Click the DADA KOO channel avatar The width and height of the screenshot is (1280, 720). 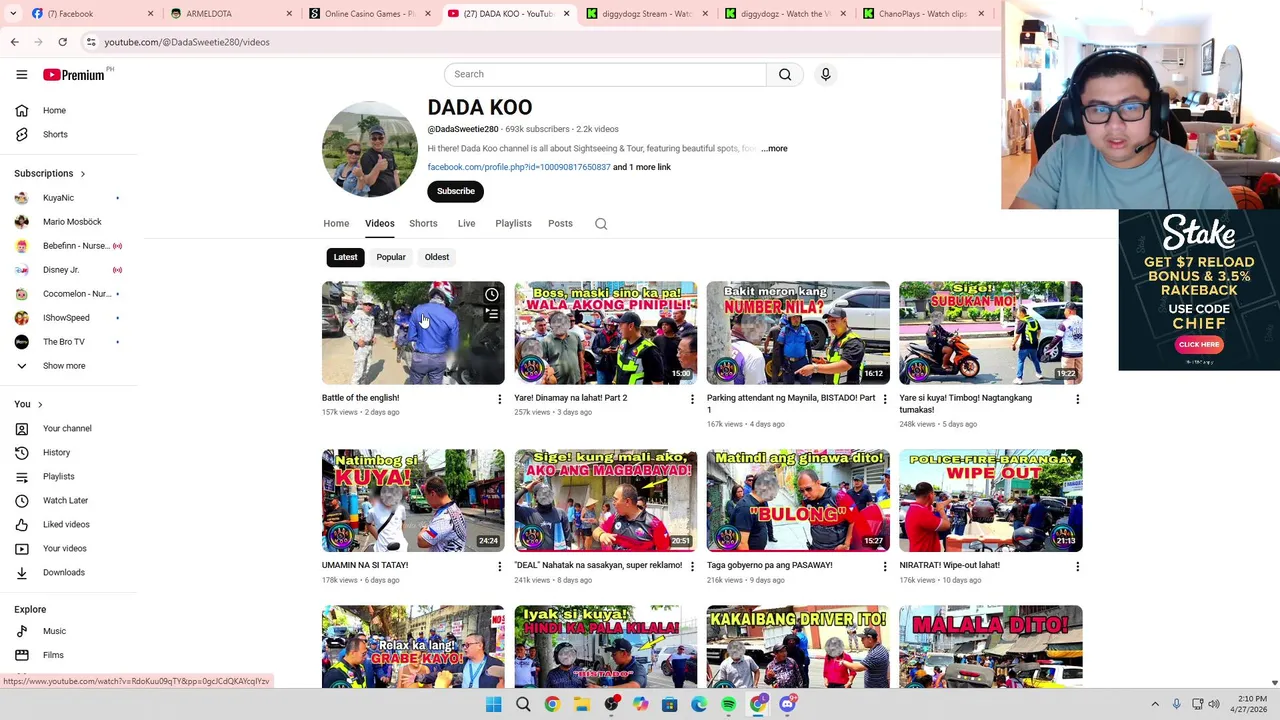click(370, 149)
